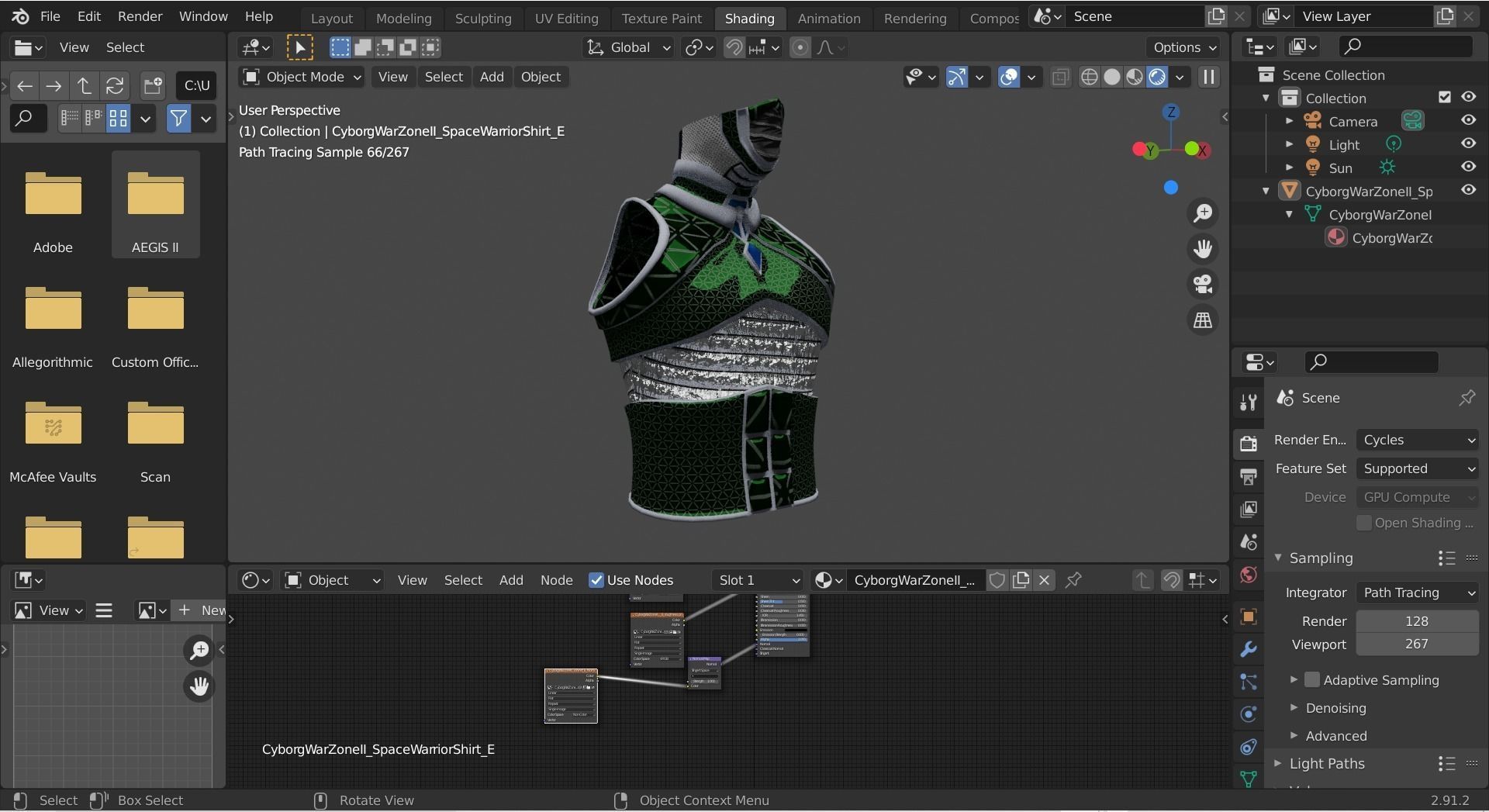Viewport: 1489px width, 812px height.
Task: Open the Modifier properties wrench tab
Action: click(x=1248, y=649)
